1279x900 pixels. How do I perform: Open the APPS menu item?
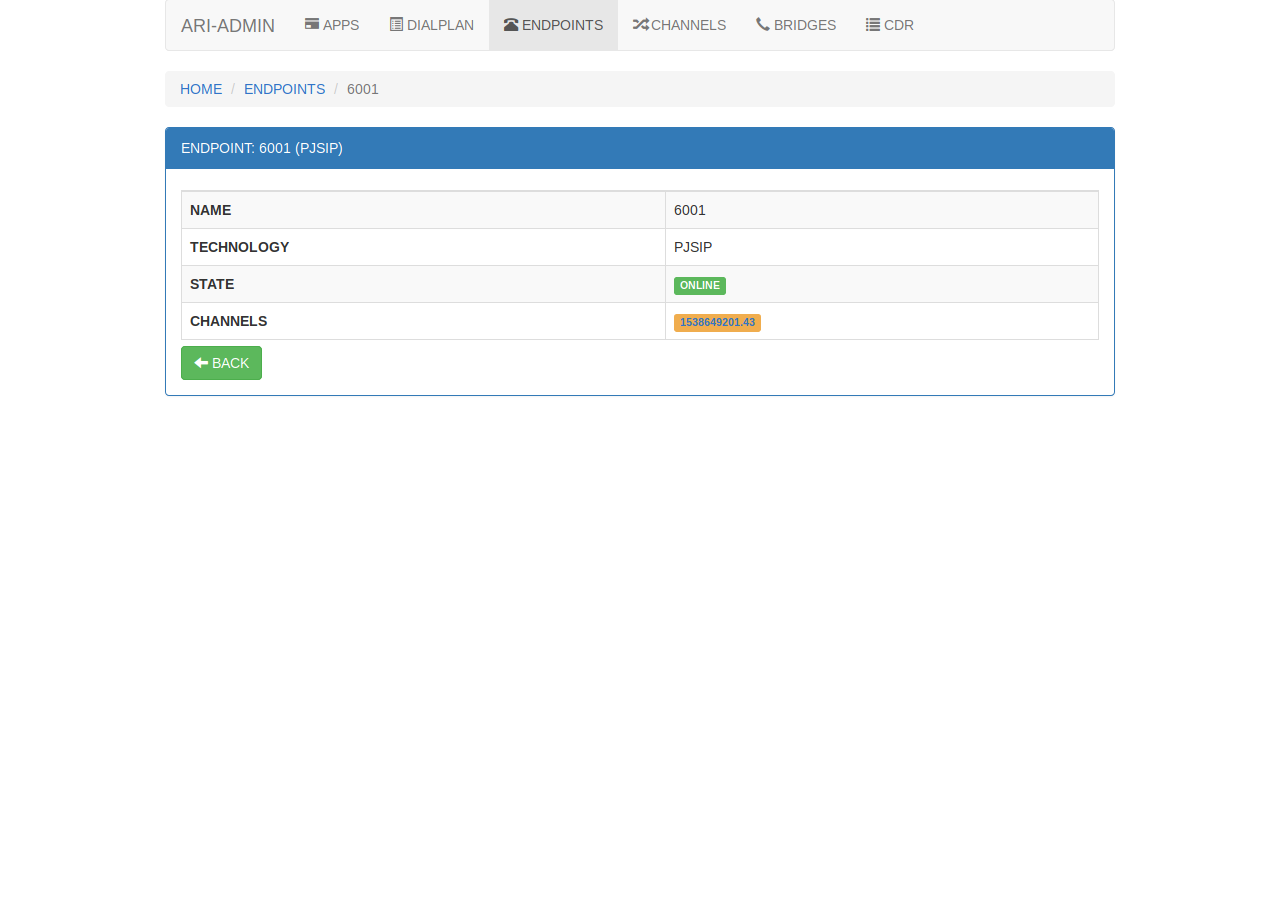click(332, 25)
